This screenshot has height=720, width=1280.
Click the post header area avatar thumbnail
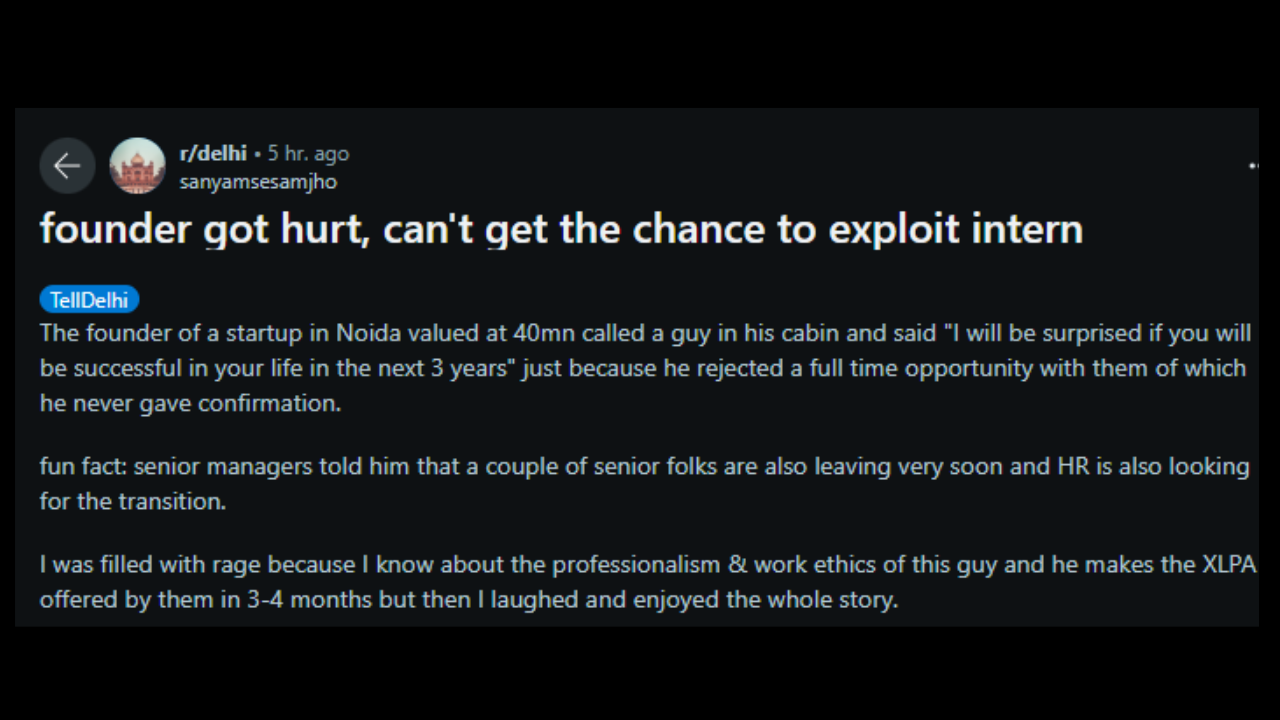click(x=138, y=165)
